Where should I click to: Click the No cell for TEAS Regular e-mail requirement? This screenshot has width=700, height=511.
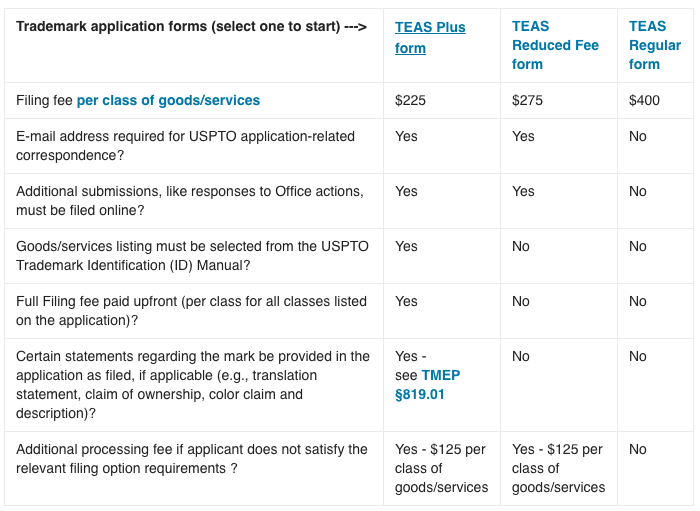tap(638, 137)
